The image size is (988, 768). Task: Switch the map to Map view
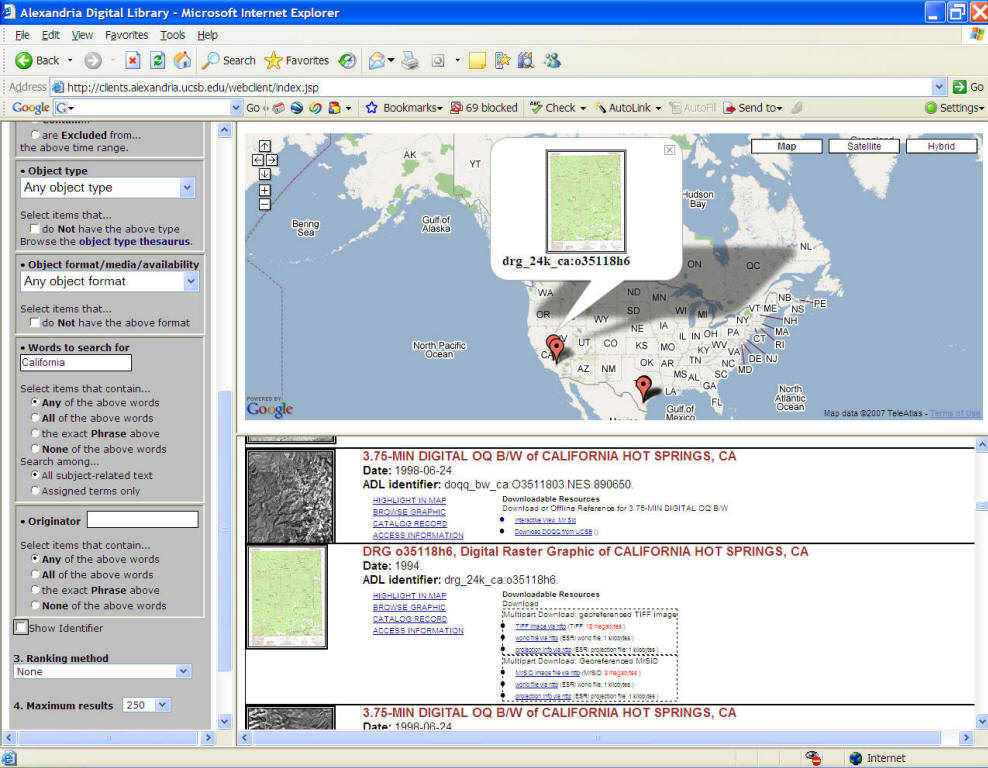coord(786,146)
